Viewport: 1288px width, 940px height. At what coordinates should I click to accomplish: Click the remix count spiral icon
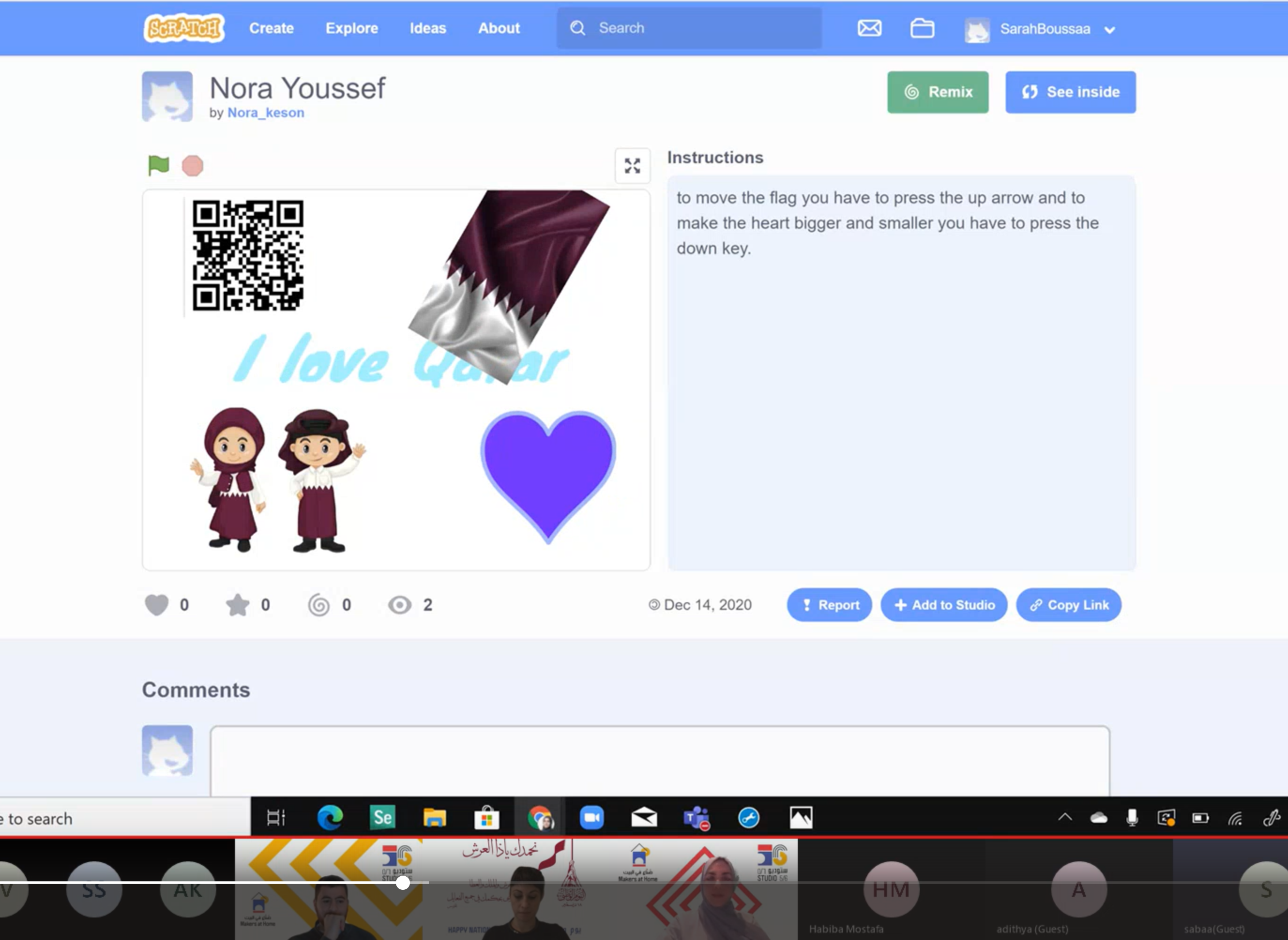point(318,605)
